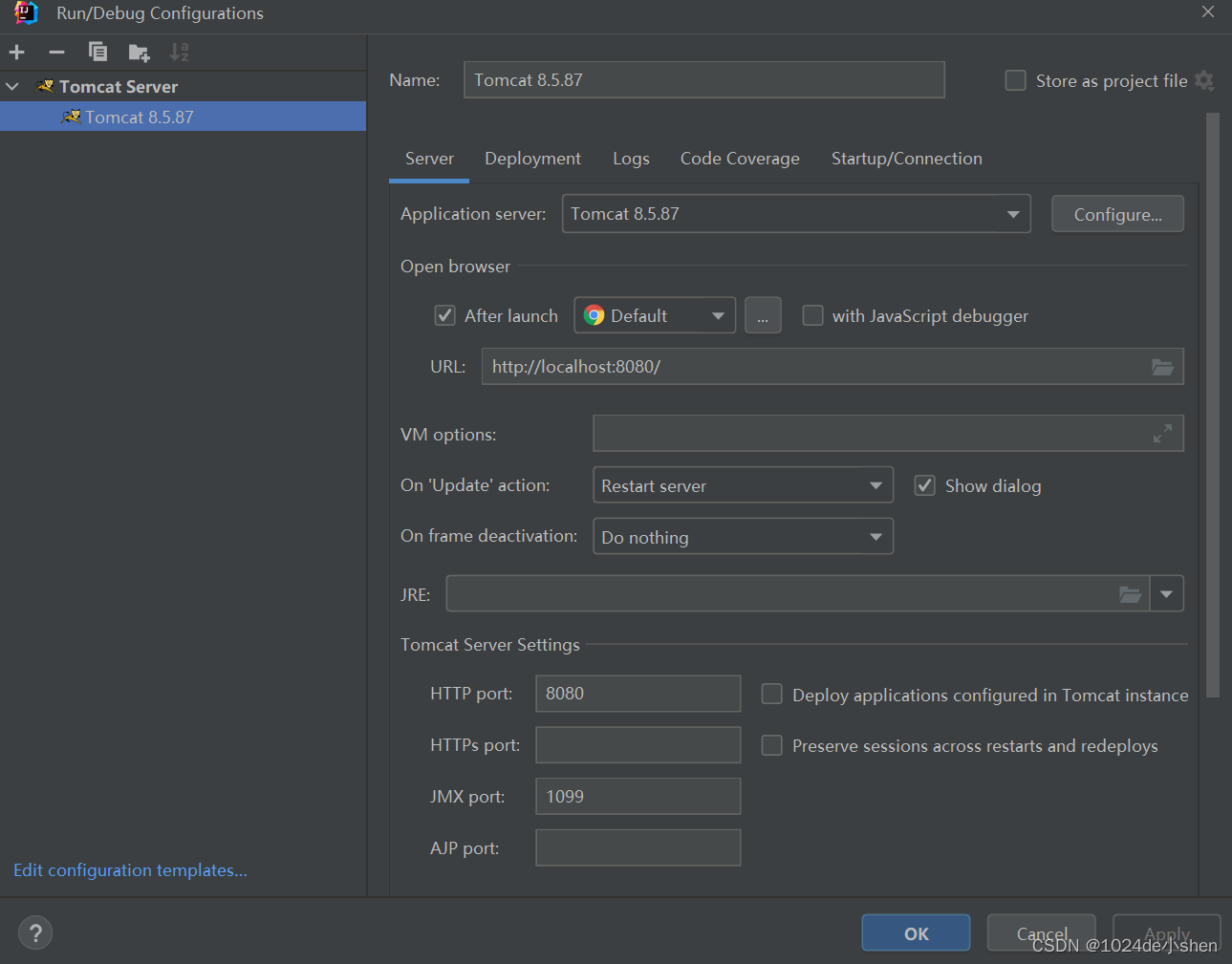Create new folder for configurations
1232x964 pixels.
click(139, 53)
